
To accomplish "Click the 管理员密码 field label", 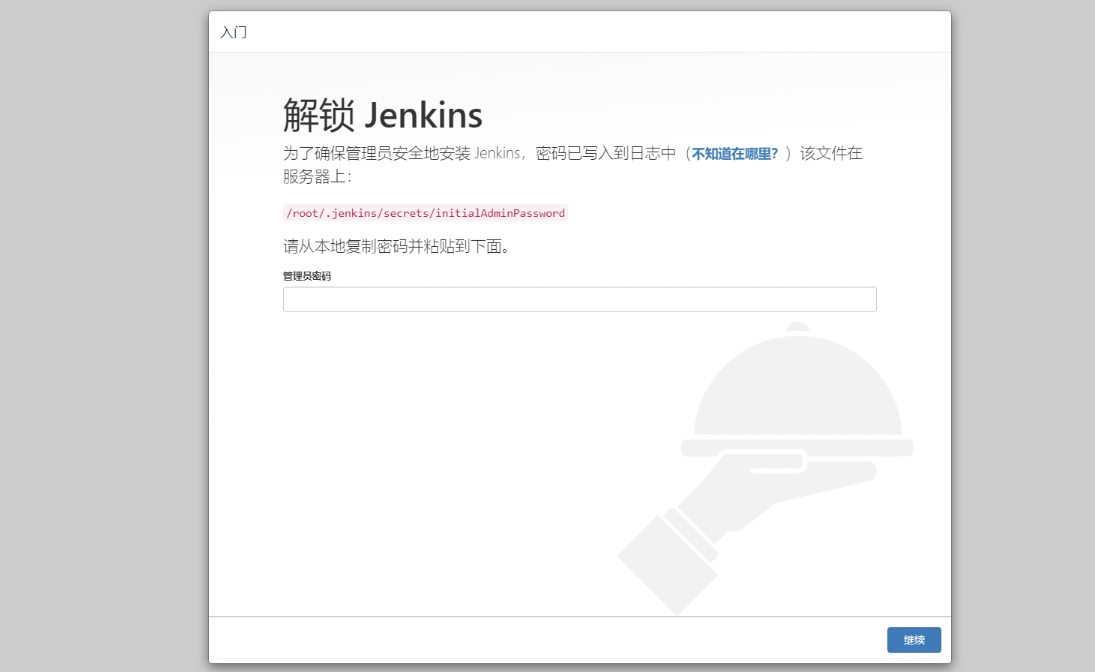I will (307, 276).
